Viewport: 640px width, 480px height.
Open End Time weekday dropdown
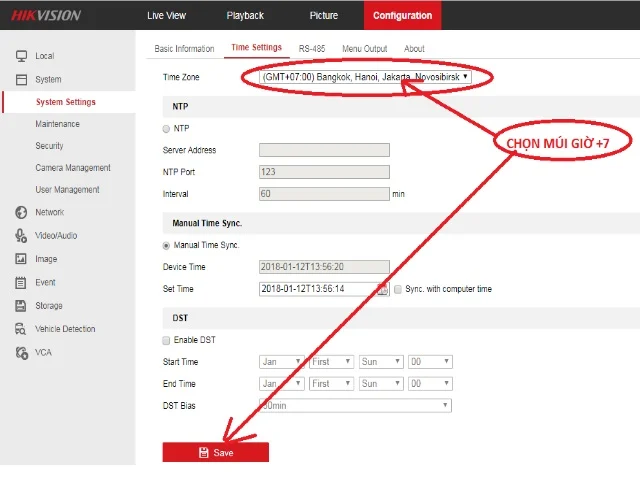[x=381, y=384]
